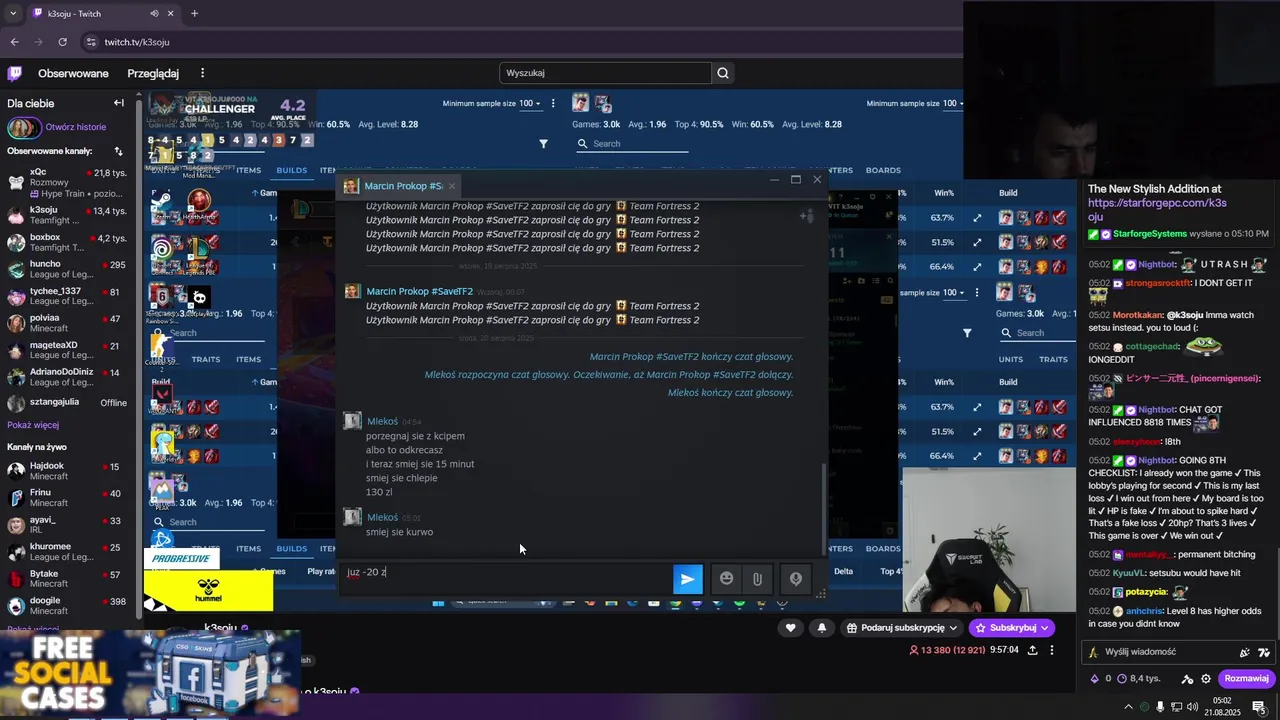Open polviaa Minecraft channel
This screenshot has height=720, width=1280.
(x=68, y=323)
